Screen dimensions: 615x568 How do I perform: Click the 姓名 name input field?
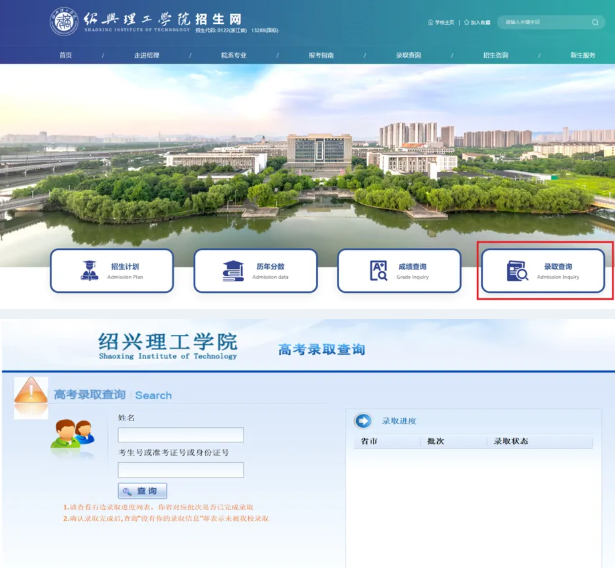[181, 435]
